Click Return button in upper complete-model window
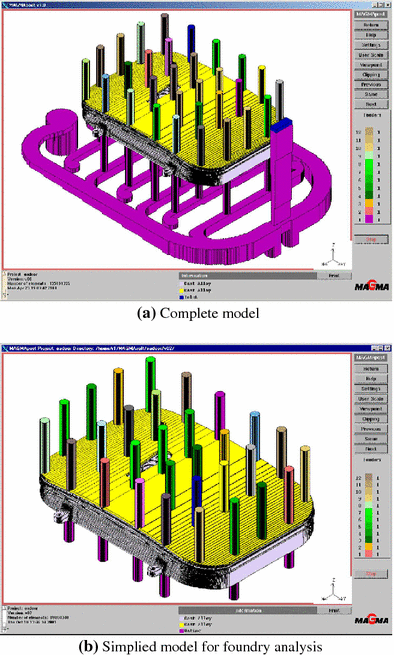Viewport: 394px width, 655px height. (x=371, y=25)
